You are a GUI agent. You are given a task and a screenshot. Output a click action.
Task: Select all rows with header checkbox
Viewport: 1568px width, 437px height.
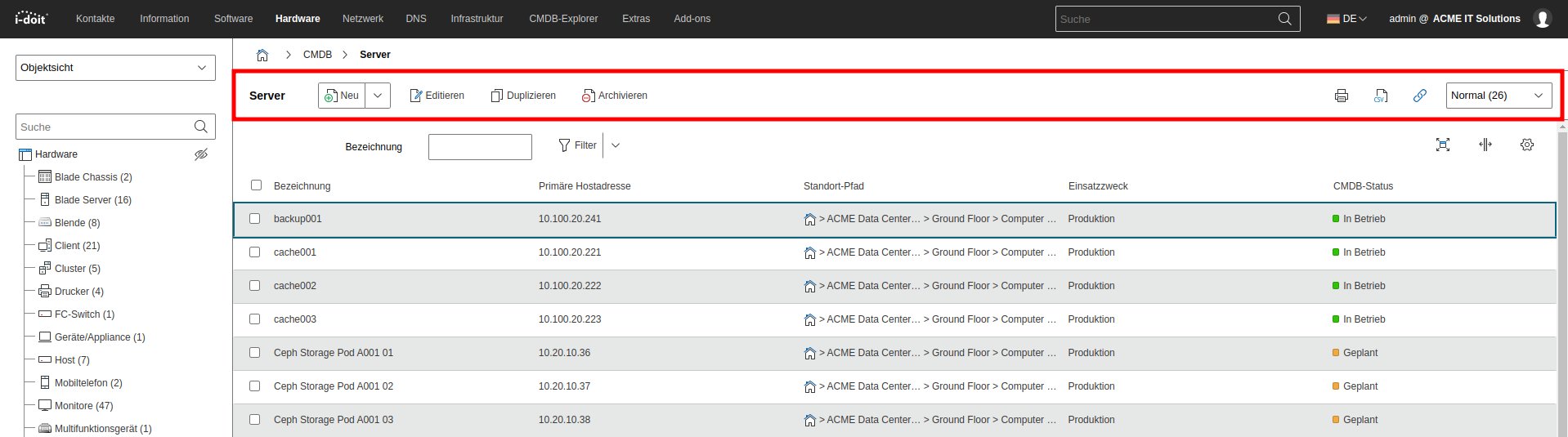[257, 185]
